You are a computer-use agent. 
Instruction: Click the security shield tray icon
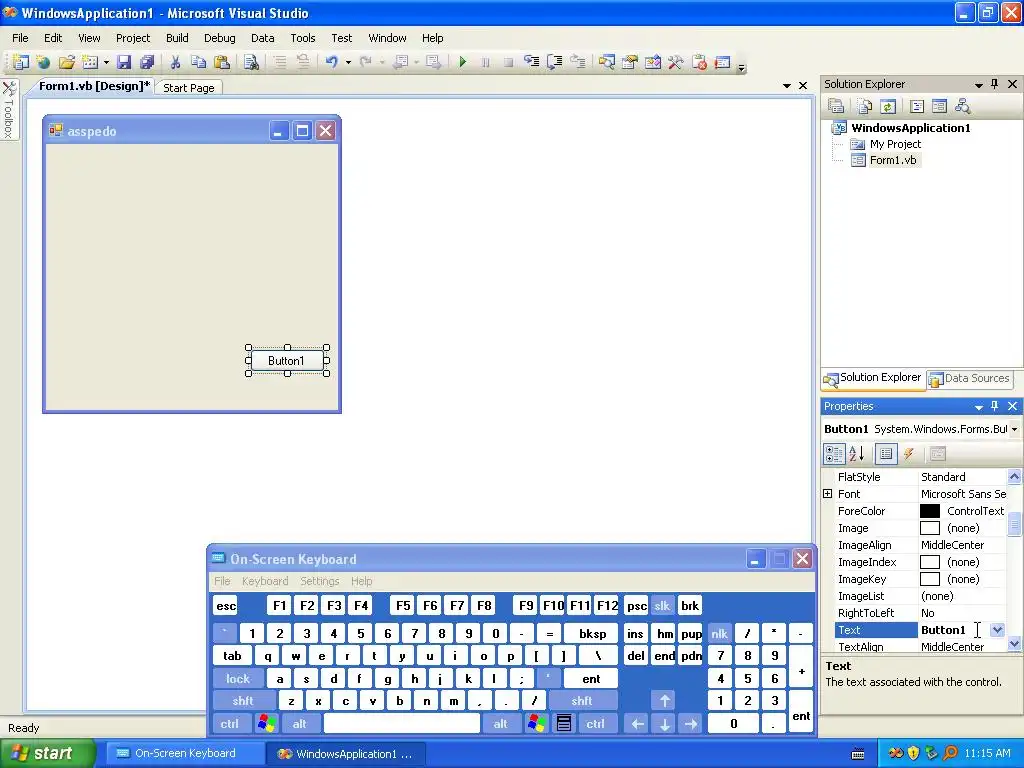click(x=913, y=753)
